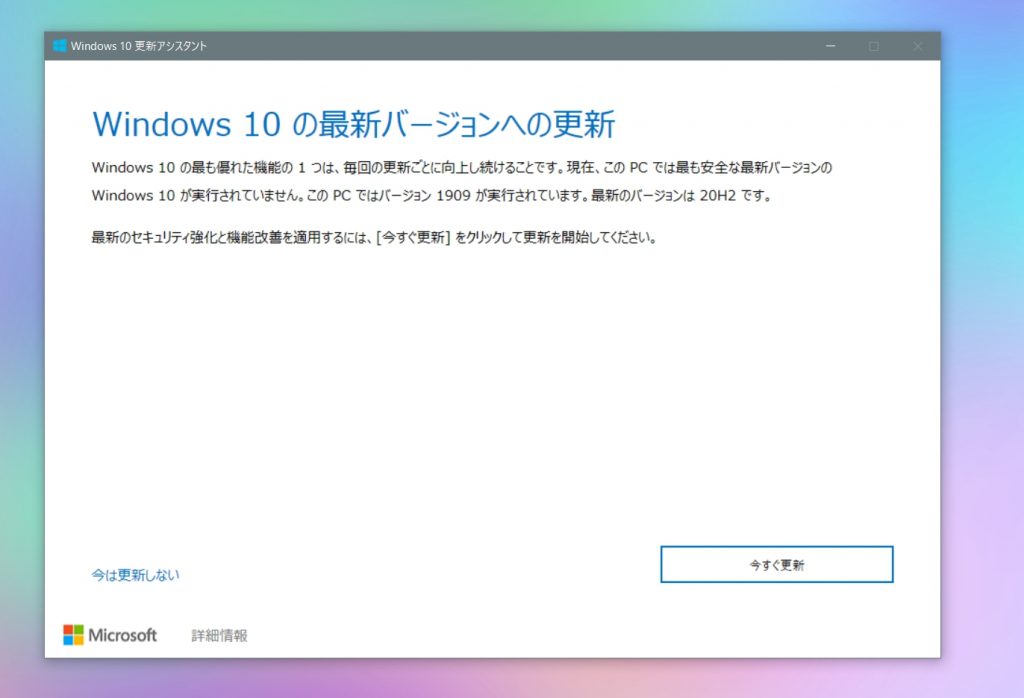Screen dimensions: 1024x698
Task: Select the 今すぐ更新 button to start updating
Action: pos(776,564)
